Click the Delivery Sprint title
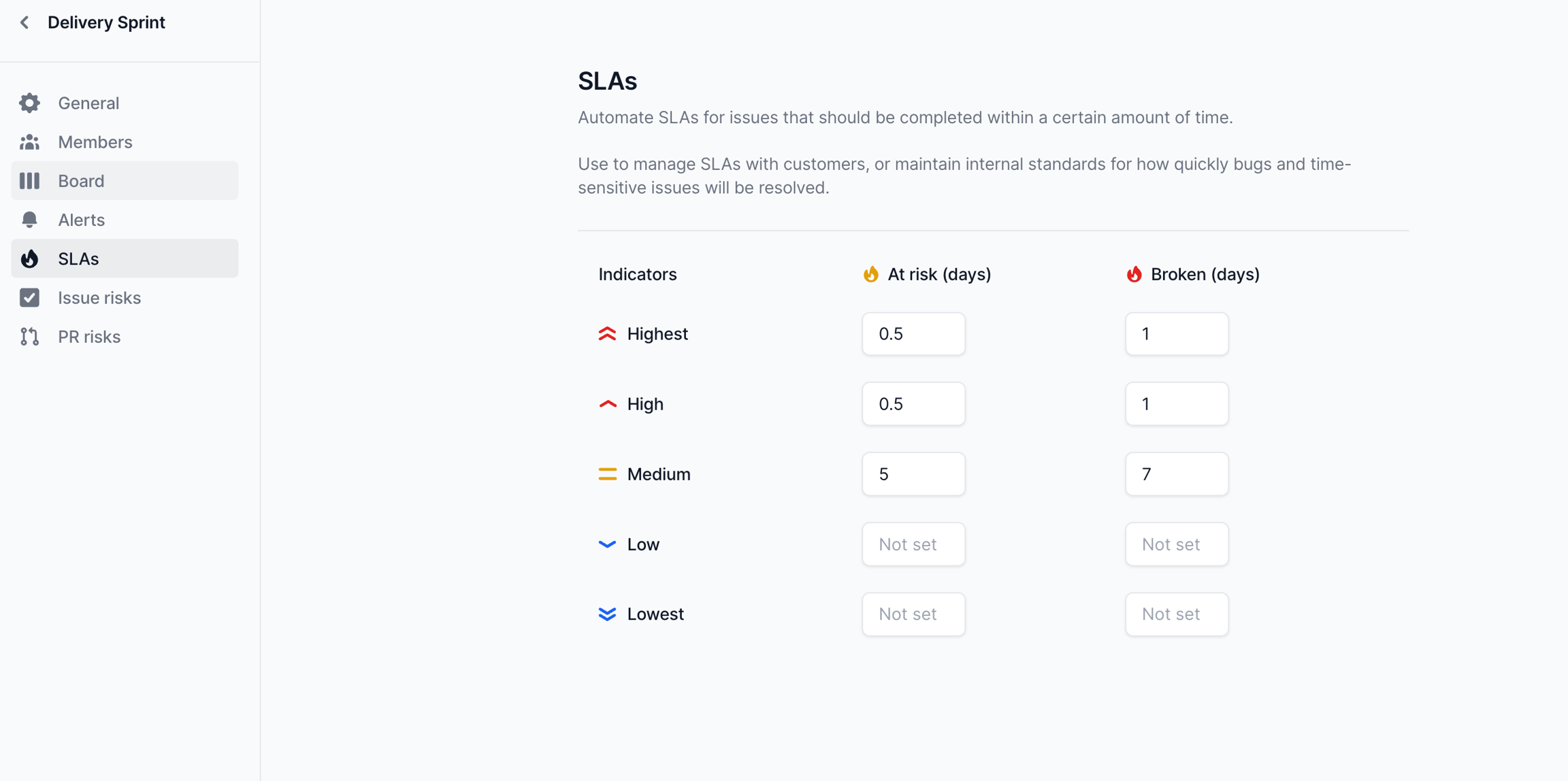The image size is (1568, 781). coord(106,22)
